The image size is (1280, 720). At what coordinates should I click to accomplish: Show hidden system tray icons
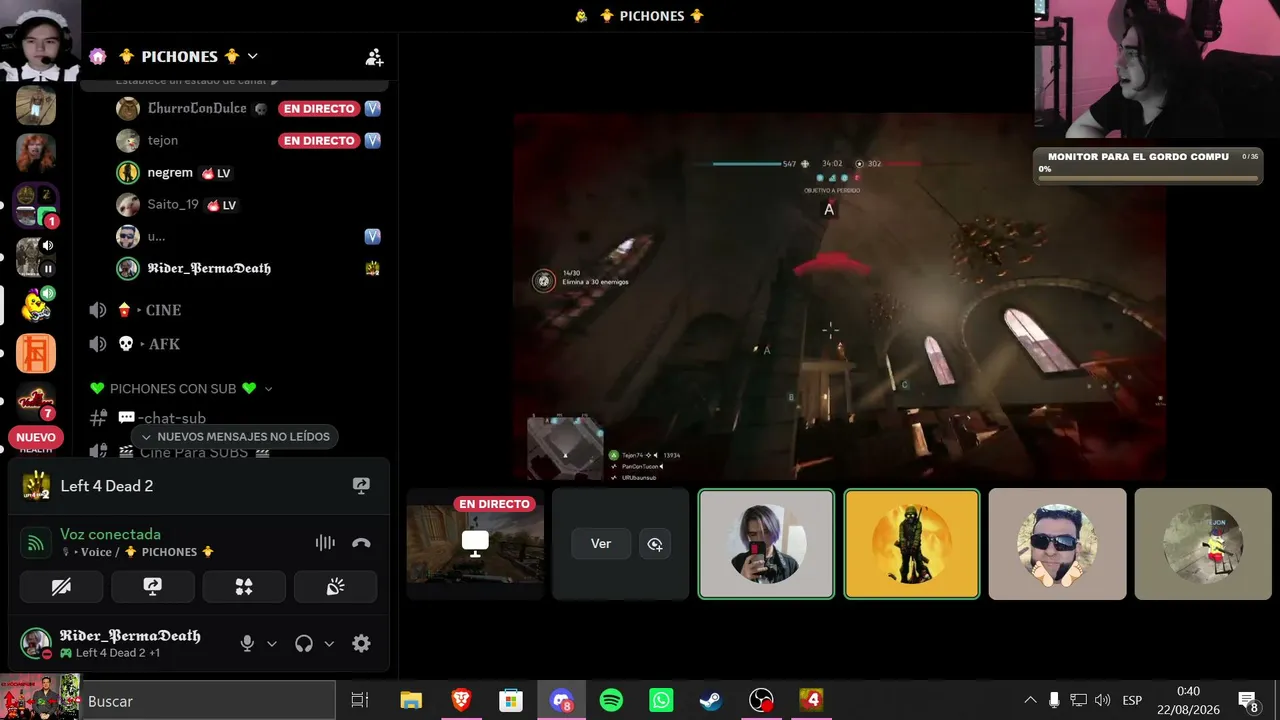pos(1030,700)
